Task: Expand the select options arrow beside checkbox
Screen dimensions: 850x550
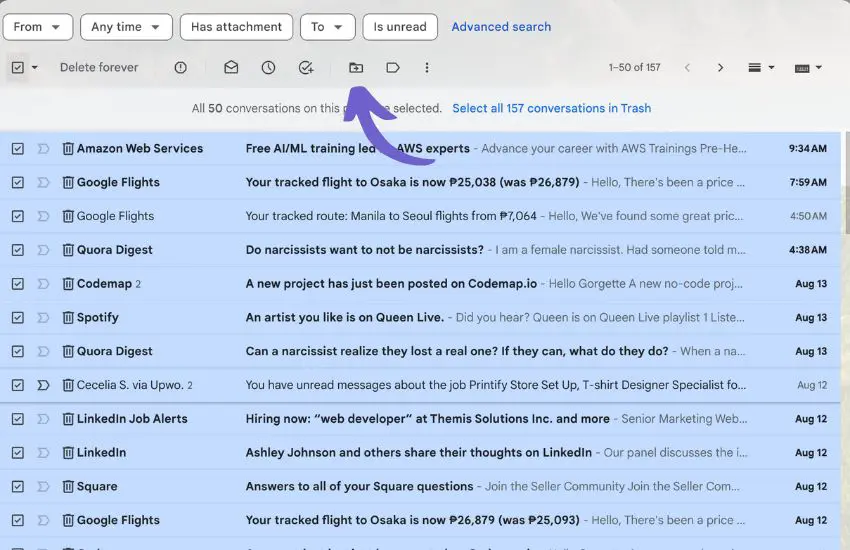Action: [35, 68]
